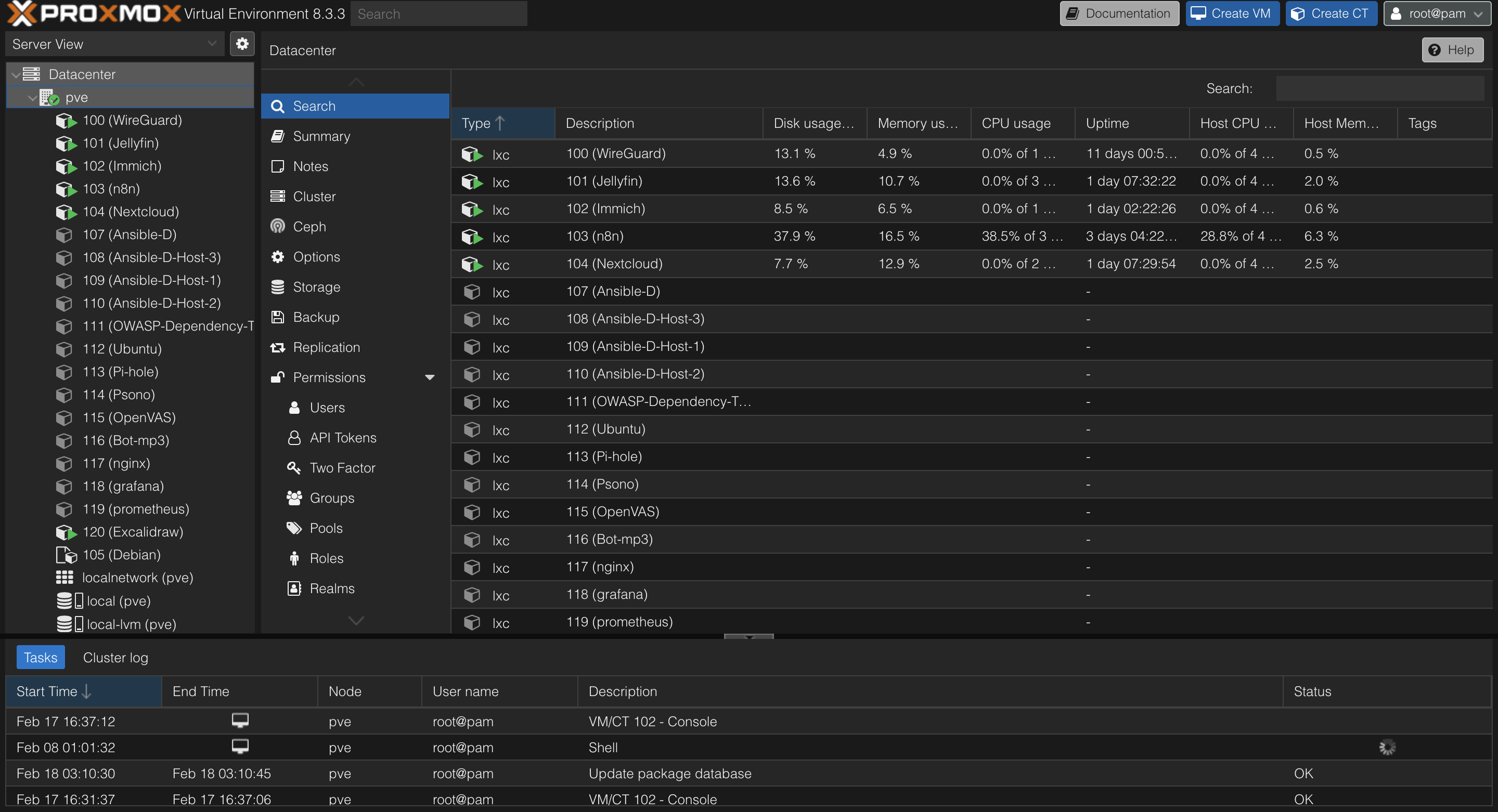
Task: Click the Help button top right
Action: coord(1452,49)
